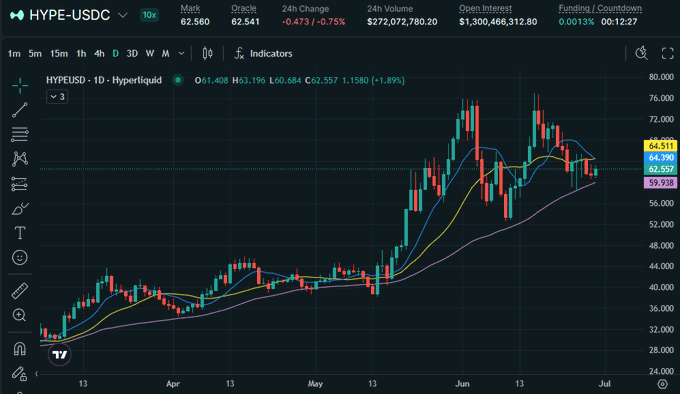Click the May date axis label
This screenshot has width=680, height=394.
pos(315,384)
